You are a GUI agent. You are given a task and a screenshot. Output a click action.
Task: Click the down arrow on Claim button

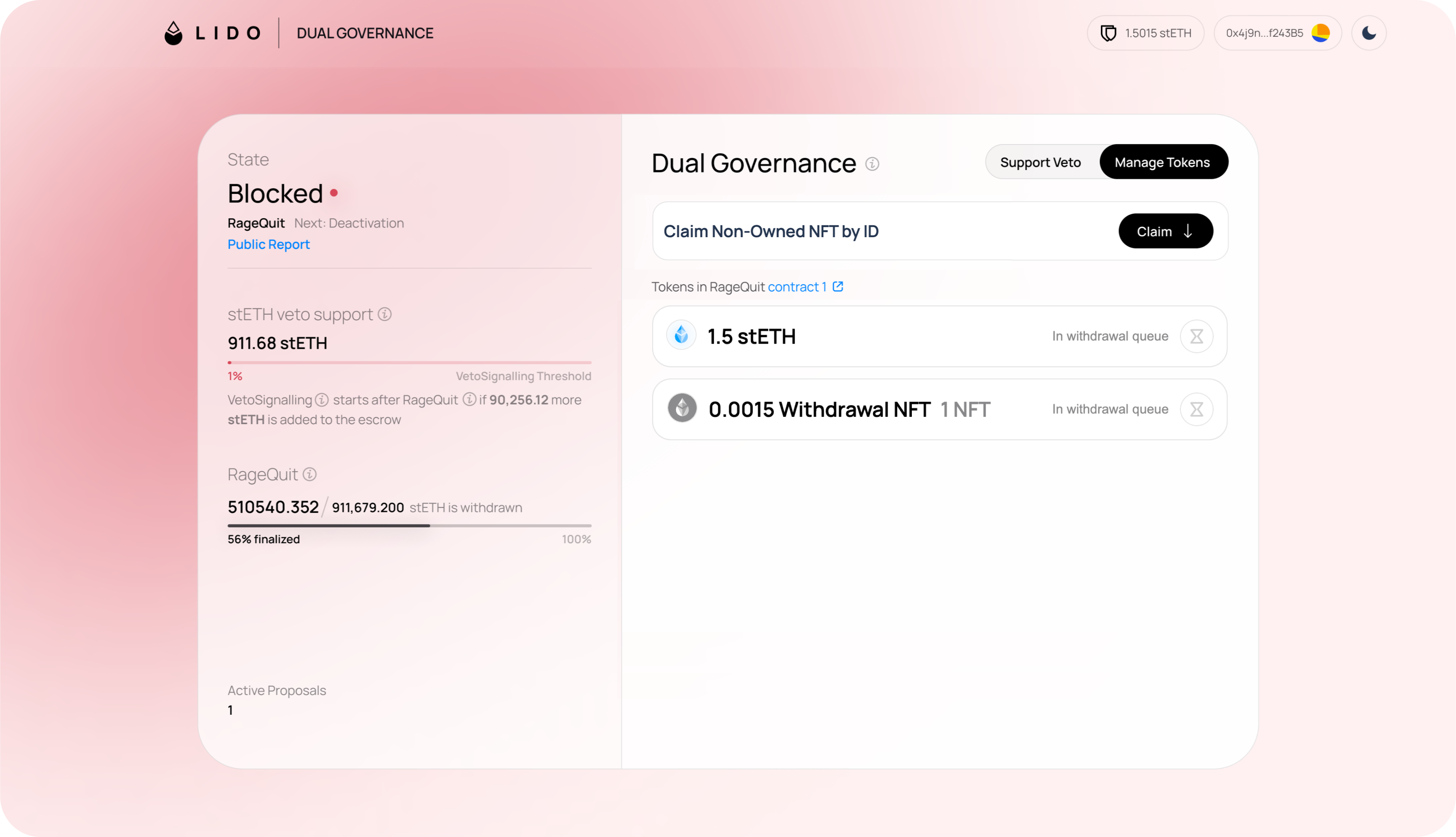[1188, 231]
